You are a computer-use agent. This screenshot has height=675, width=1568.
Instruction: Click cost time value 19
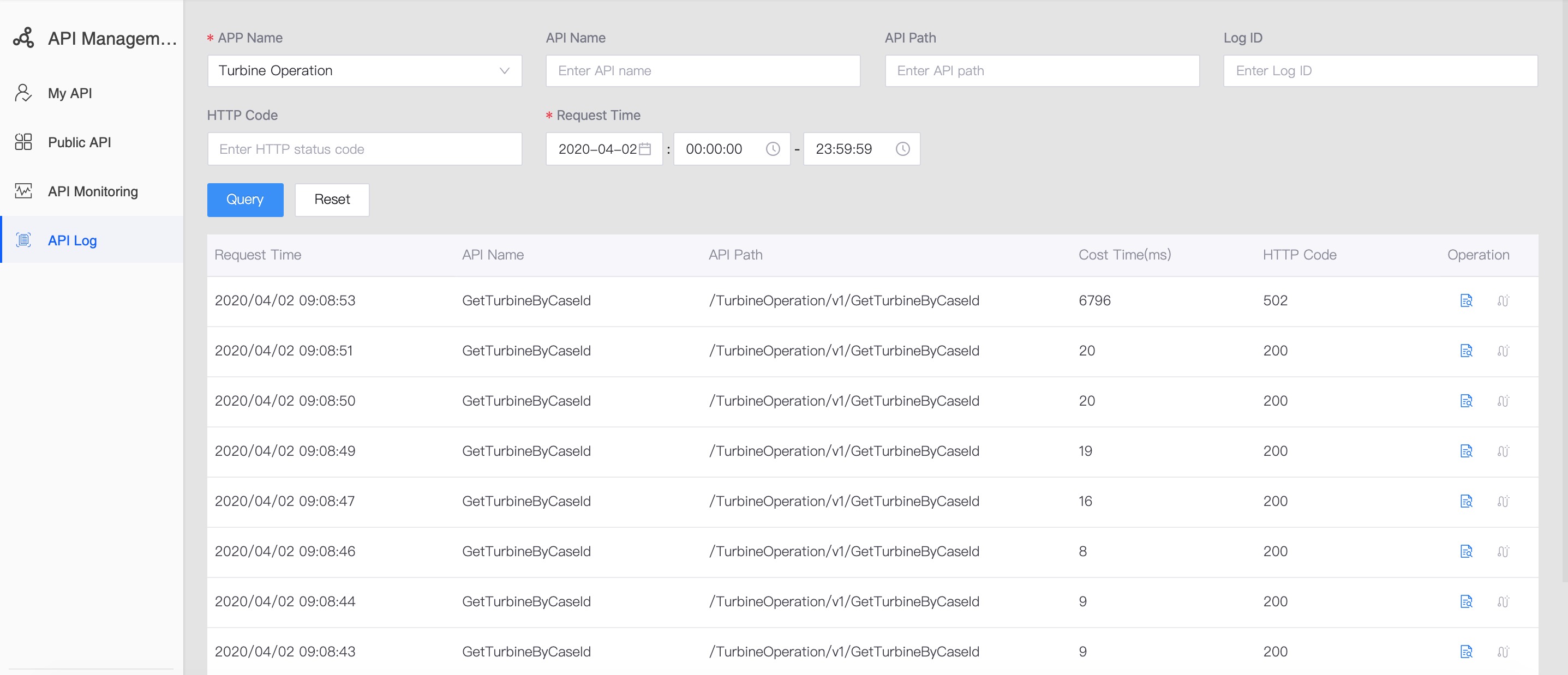(x=1085, y=451)
